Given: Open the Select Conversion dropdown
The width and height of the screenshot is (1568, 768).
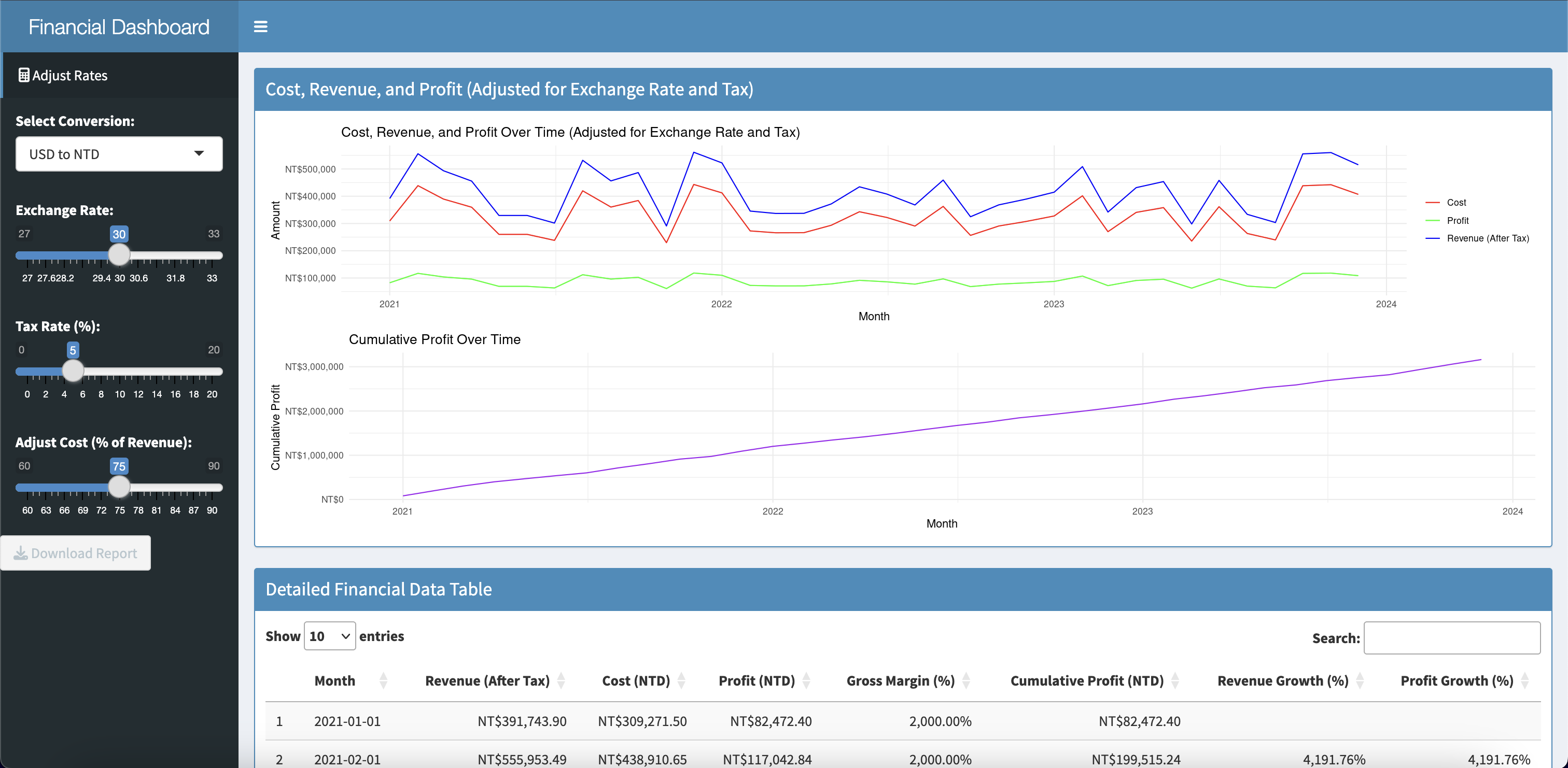Looking at the screenshot, I should click(x=119, y=154).
